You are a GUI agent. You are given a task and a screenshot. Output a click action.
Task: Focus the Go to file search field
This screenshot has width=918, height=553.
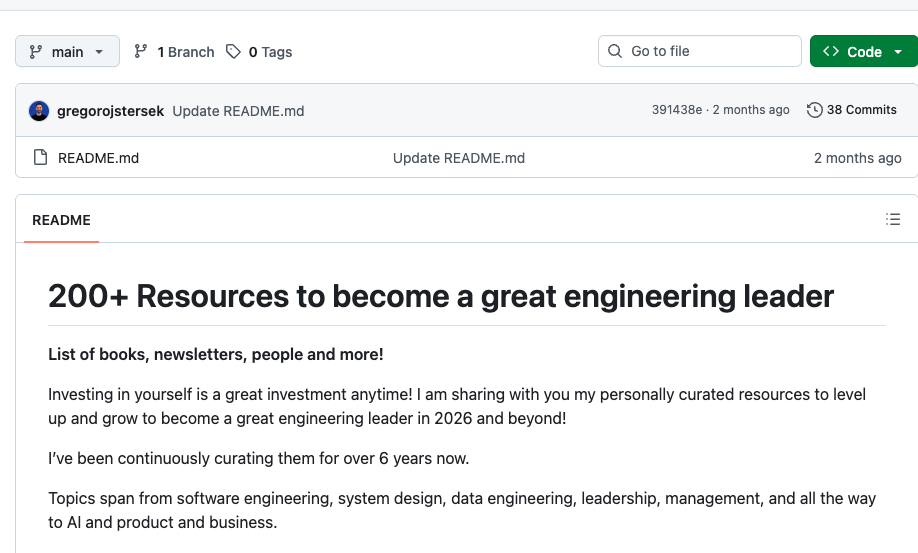(700, 51)
